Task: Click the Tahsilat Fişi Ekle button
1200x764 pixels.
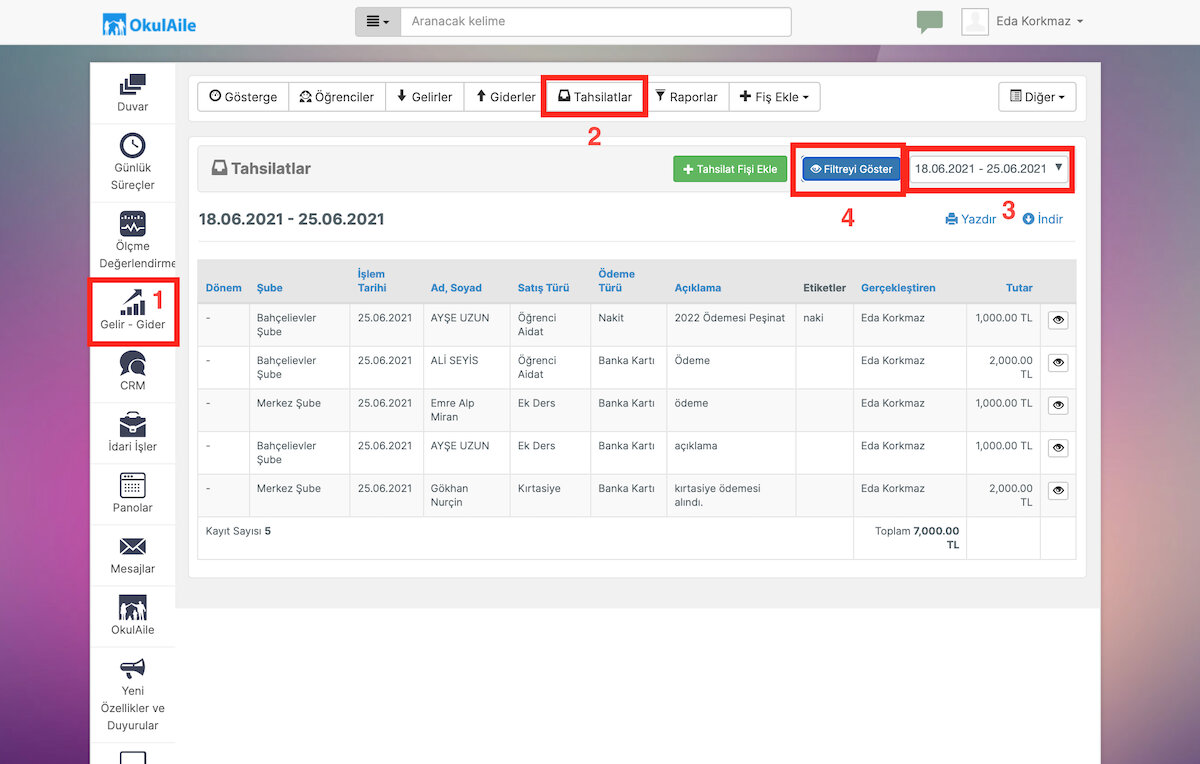Action: pyautogui.click(x=730, y=169)
